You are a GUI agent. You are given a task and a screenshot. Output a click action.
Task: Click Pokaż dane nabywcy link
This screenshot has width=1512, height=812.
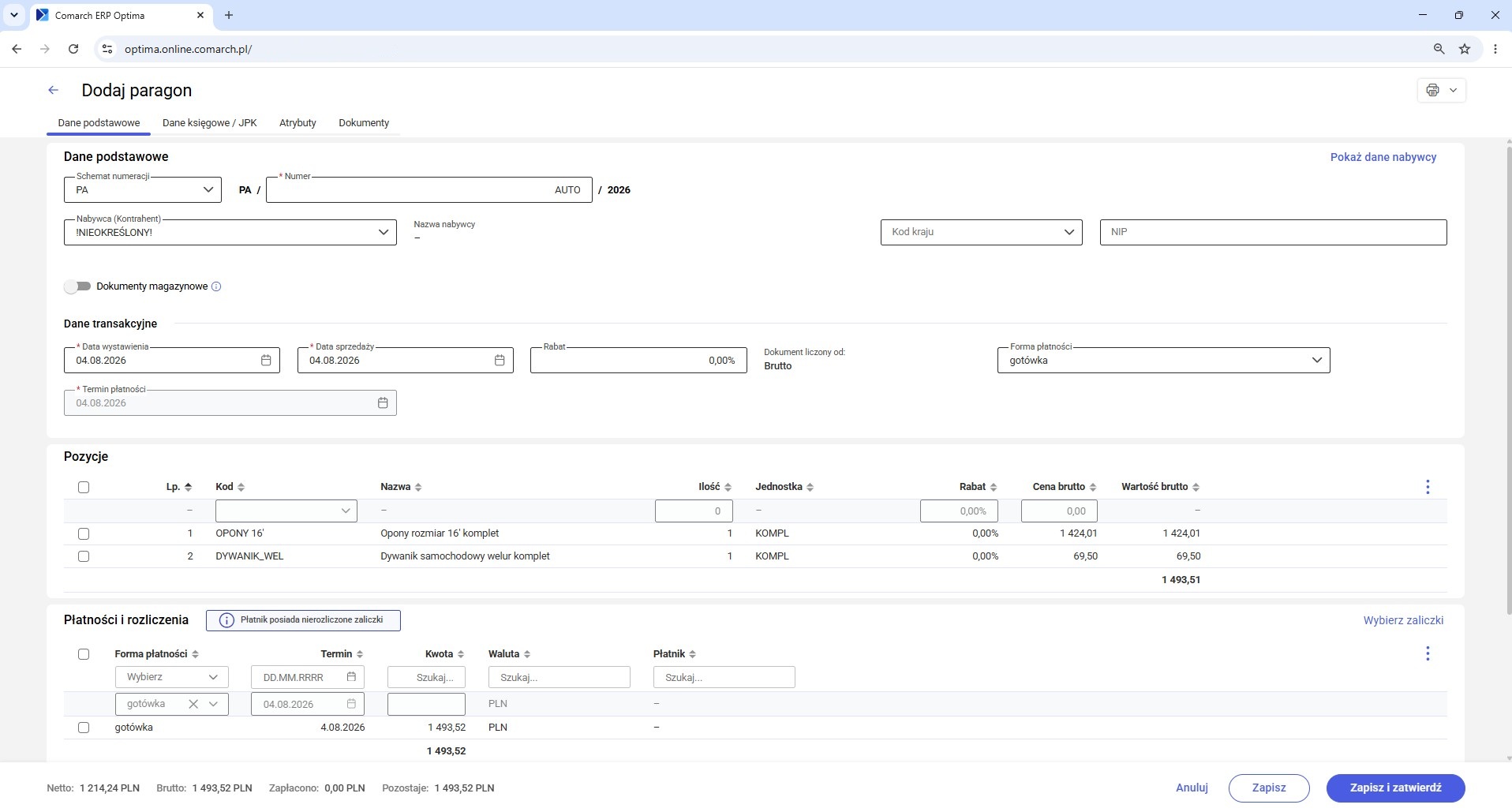pos(1383,157)
